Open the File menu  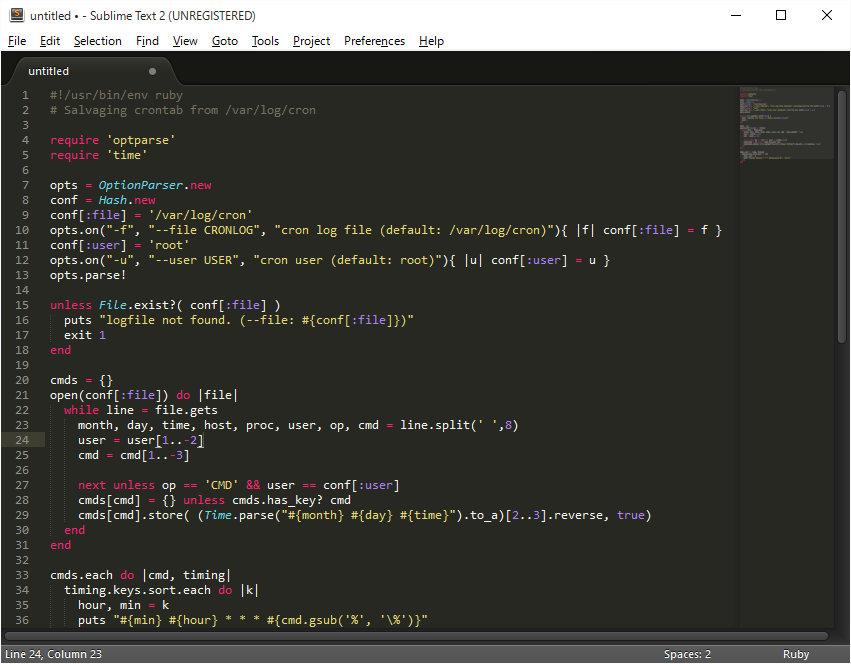(x=17, y=41)
